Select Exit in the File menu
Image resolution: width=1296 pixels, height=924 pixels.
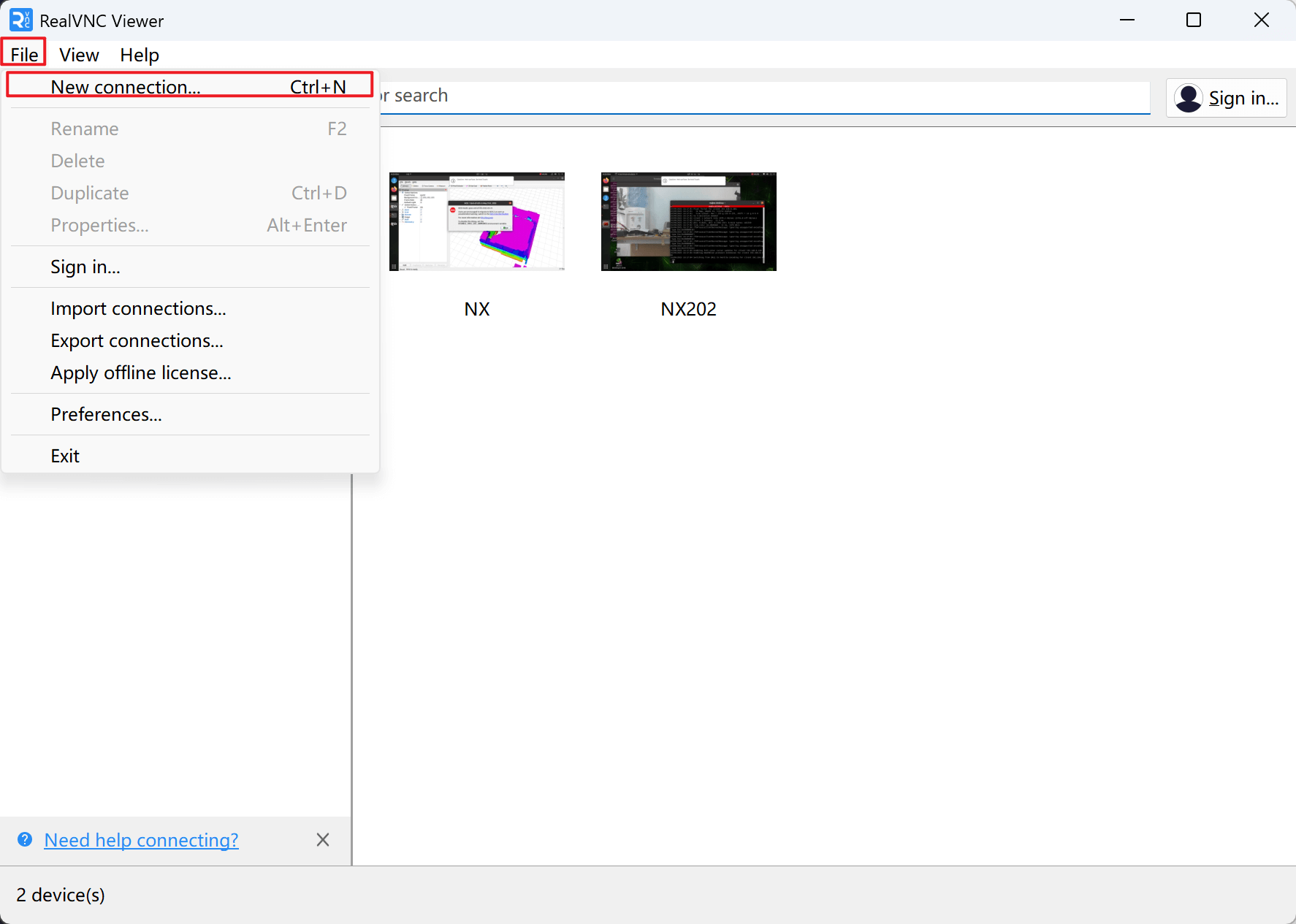65,457
